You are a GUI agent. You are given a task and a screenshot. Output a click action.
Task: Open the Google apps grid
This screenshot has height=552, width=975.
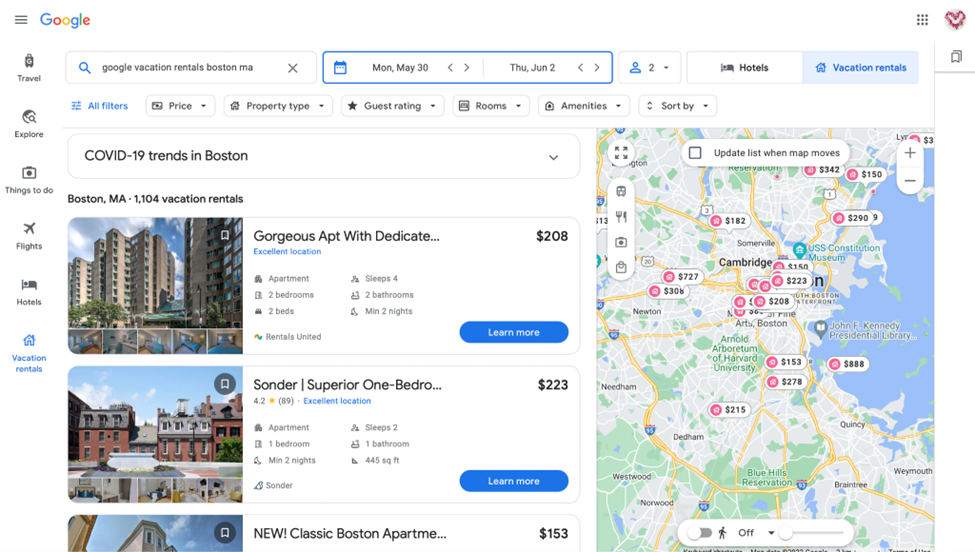922,20
